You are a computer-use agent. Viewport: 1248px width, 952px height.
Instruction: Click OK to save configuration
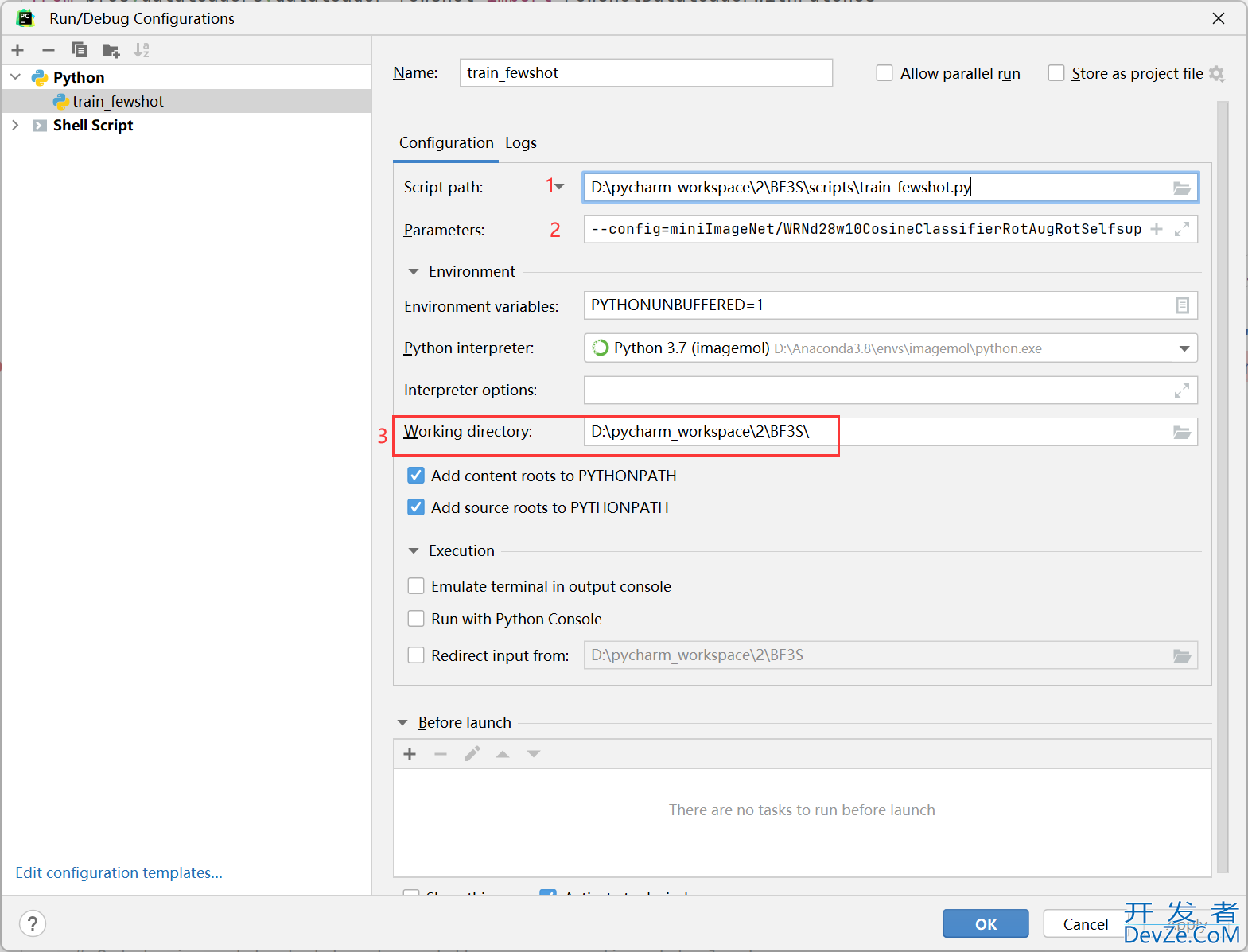[986, 923]
